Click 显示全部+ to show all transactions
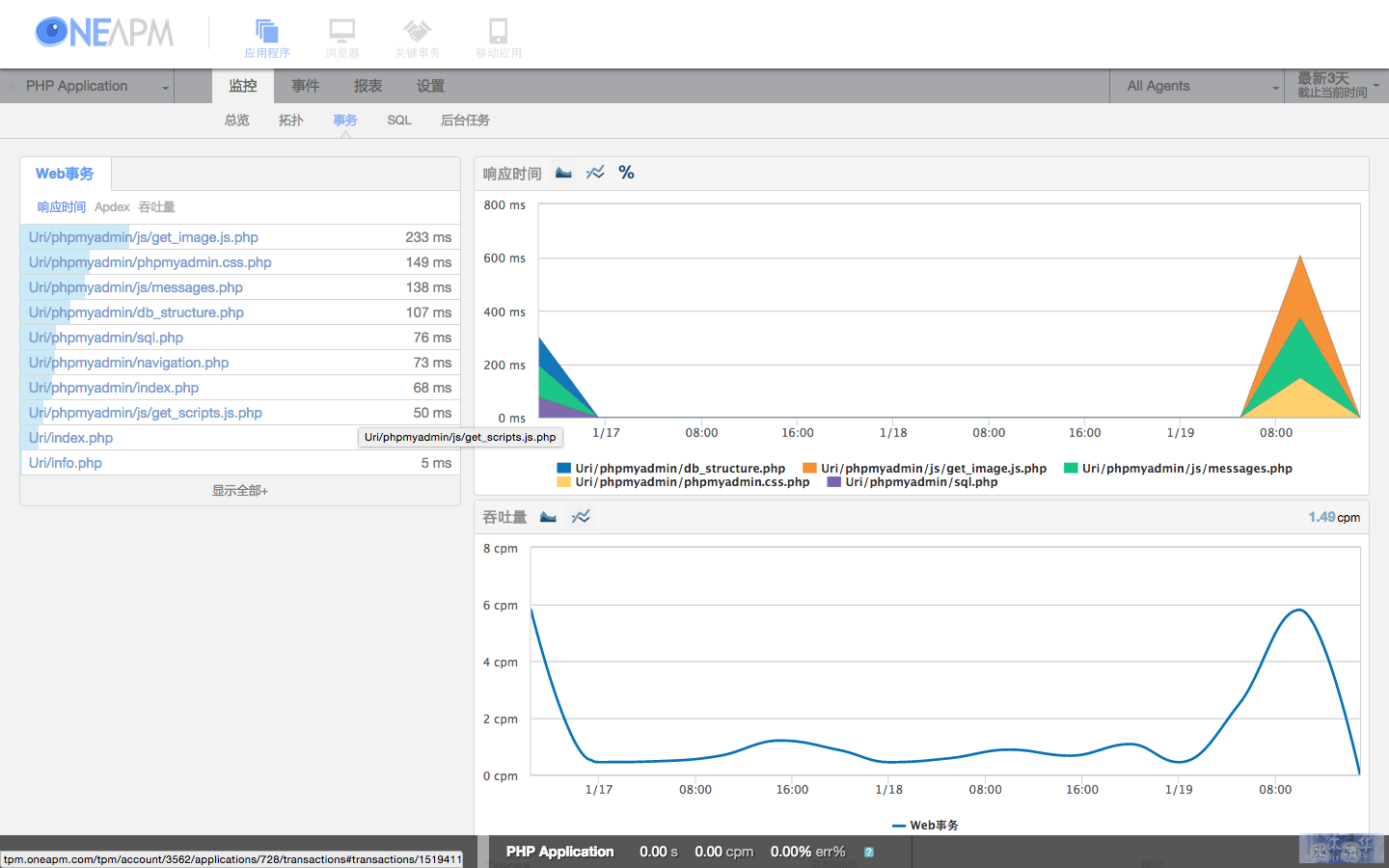 click(x=240, y=491)
